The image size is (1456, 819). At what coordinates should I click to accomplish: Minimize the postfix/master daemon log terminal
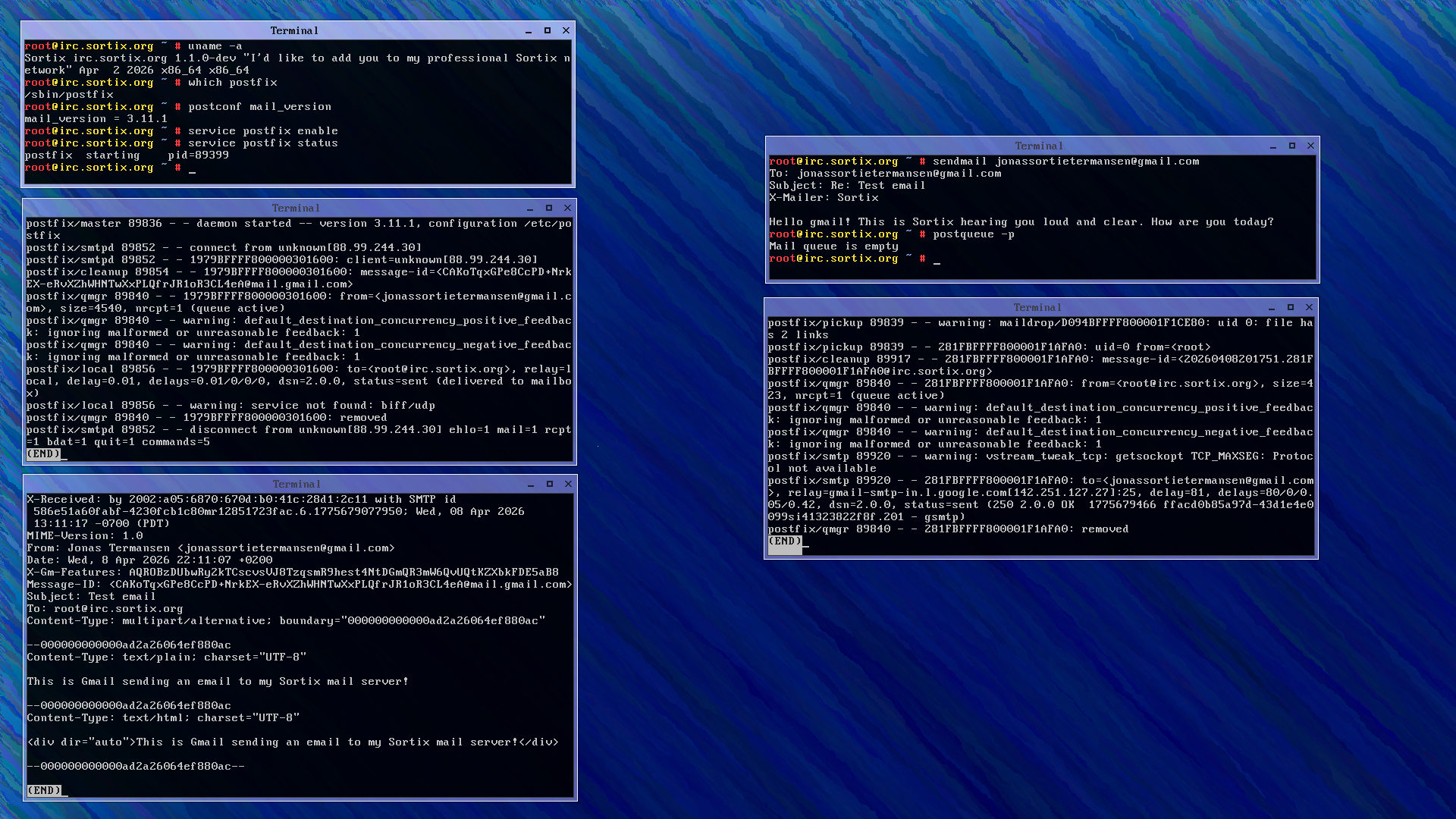coord(530,208)
